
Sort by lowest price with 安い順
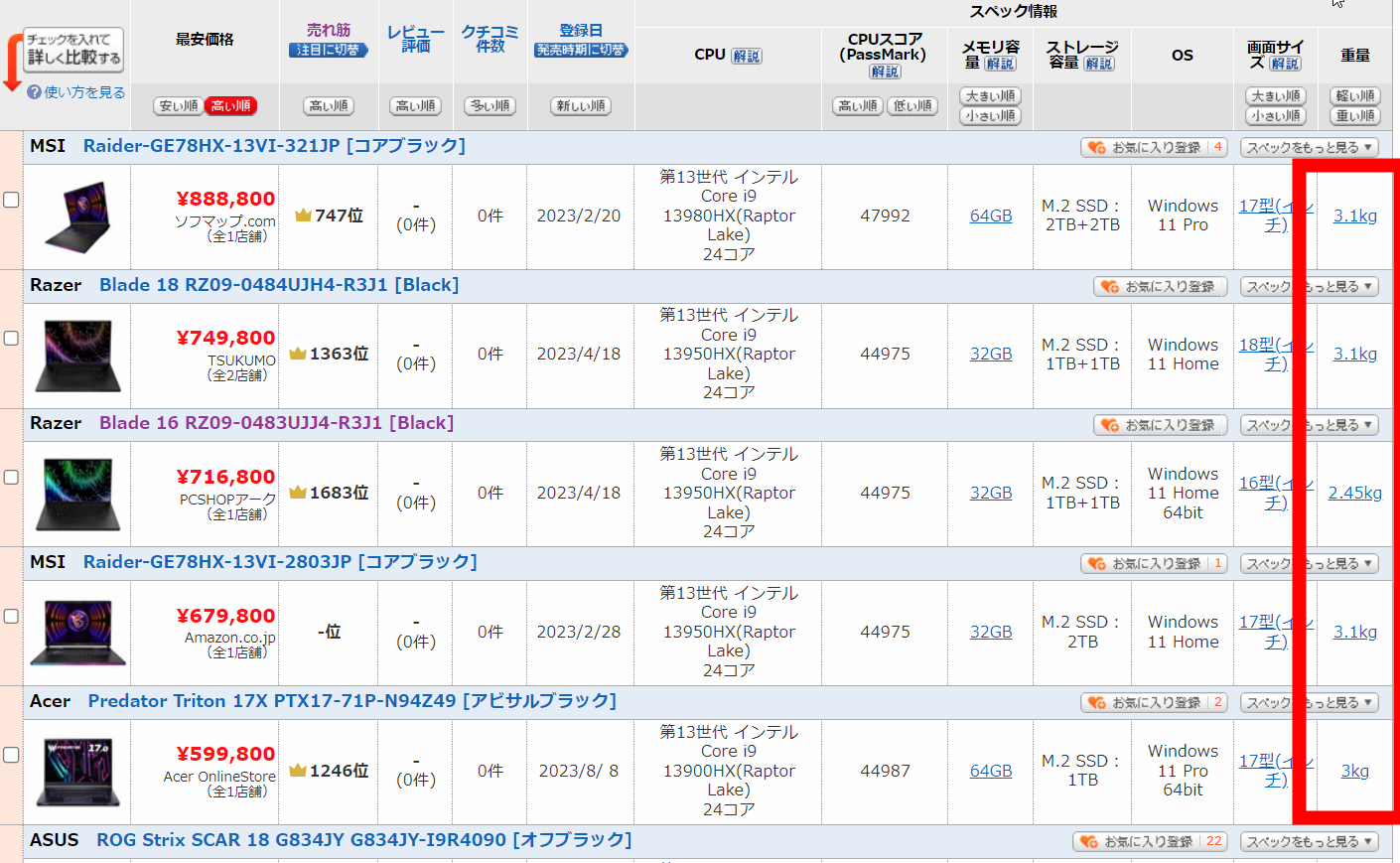tap(179, 106)
